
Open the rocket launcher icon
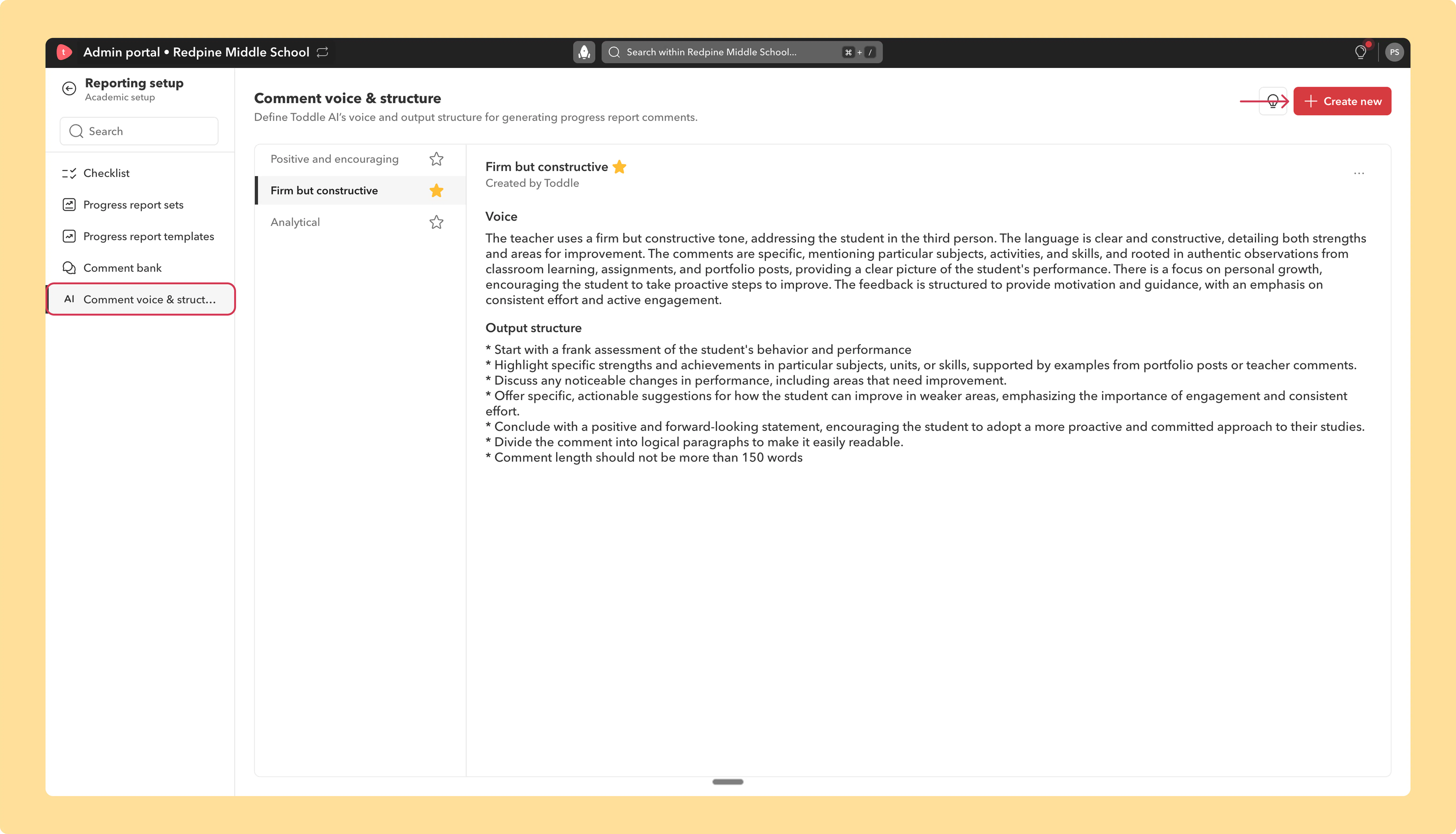tap(584, 52)
